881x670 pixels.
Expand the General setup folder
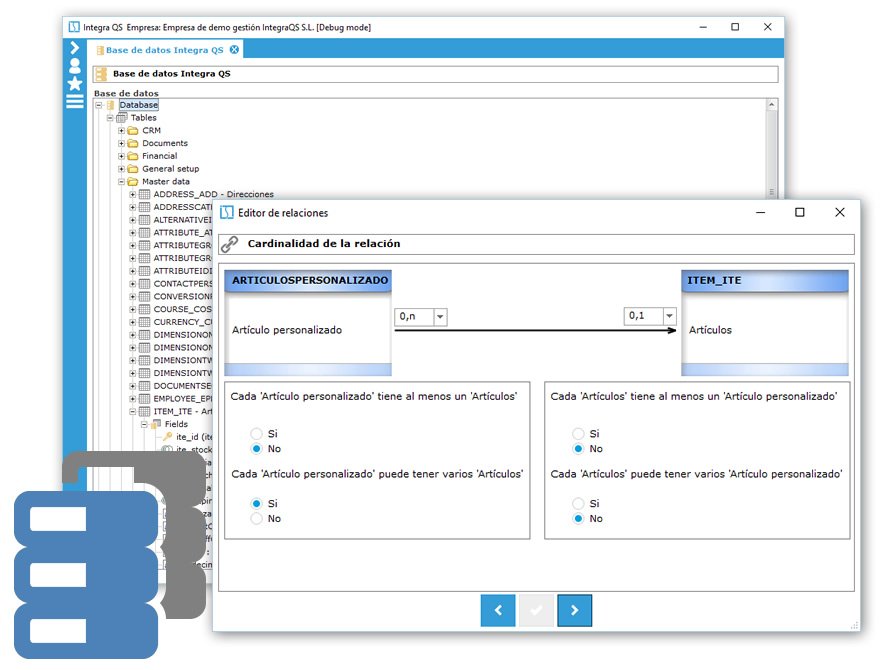[121, 169]
